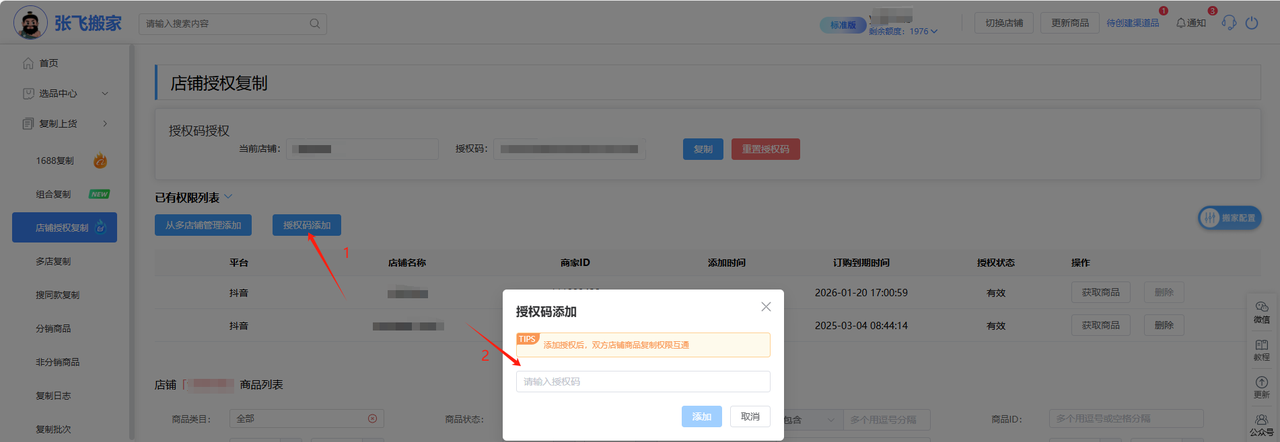Click the 张飞搬家 avatar logo
The image size is (1280, 442).
(x=31, y=22)
